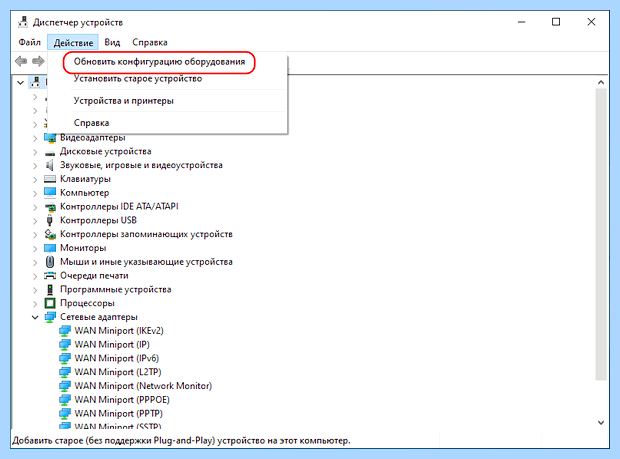Image resolution: width=620 pixels, height=459 pixels.
Task: Expand the Процессоры node
Action: (35, 304)
